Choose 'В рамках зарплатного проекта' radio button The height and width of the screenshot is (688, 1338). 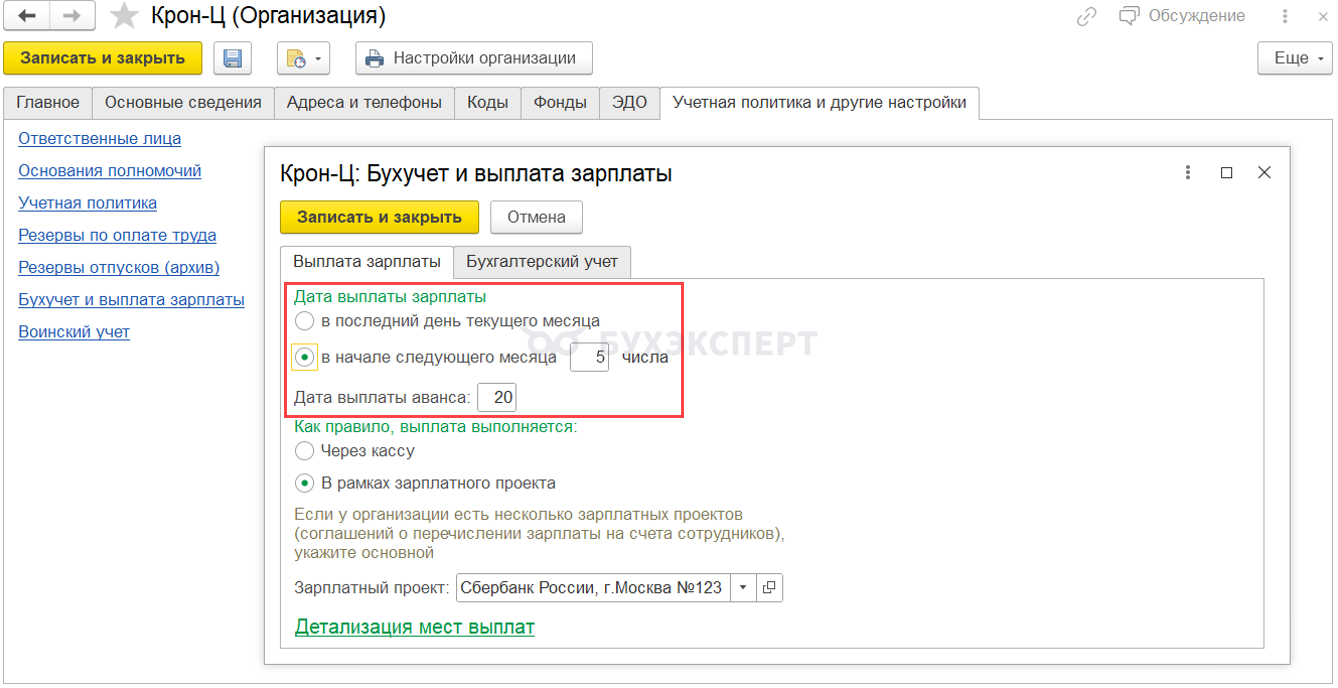[x=305, y=484]
